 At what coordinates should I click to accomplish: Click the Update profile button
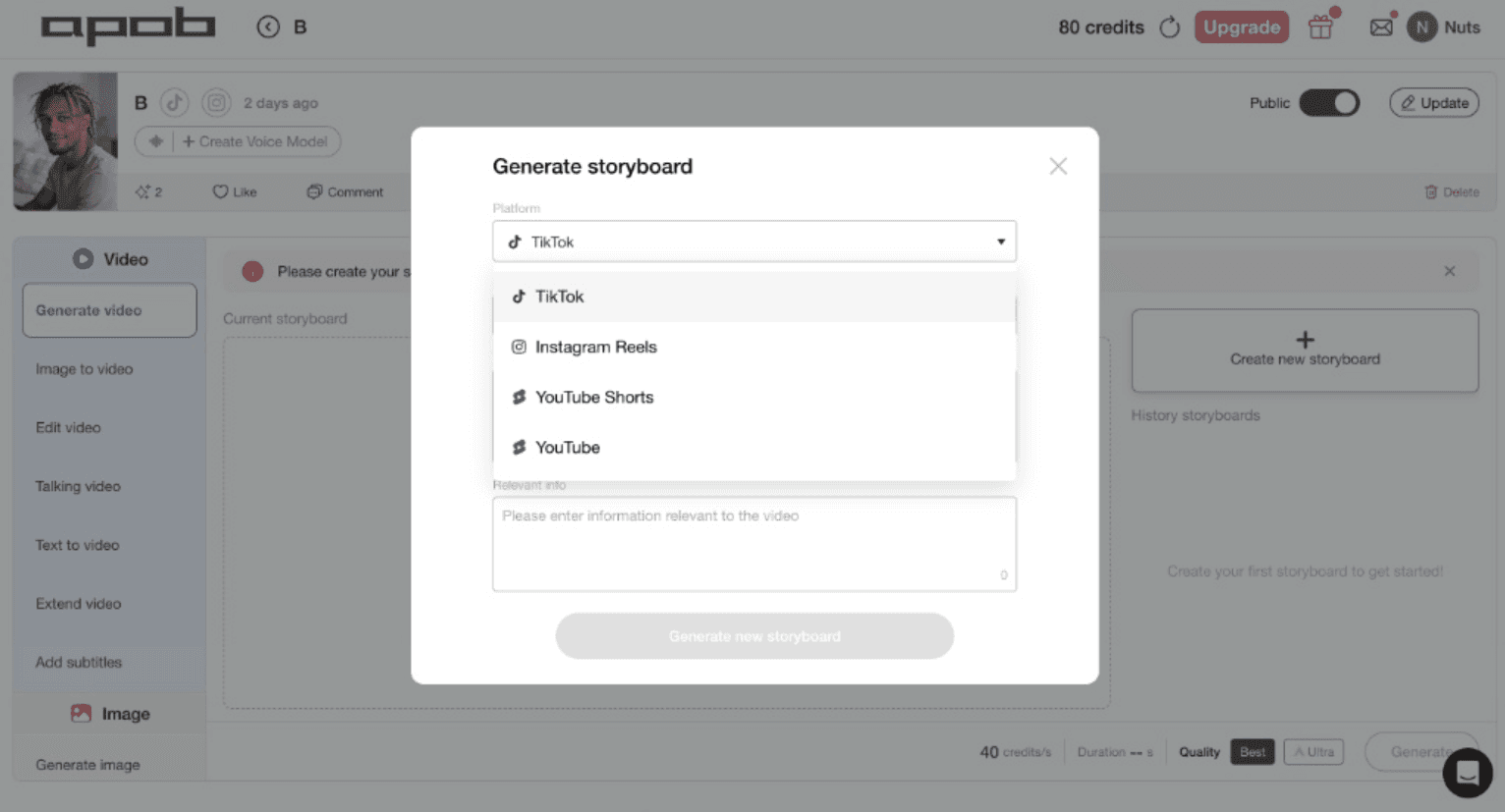(x=1434, y=102)
